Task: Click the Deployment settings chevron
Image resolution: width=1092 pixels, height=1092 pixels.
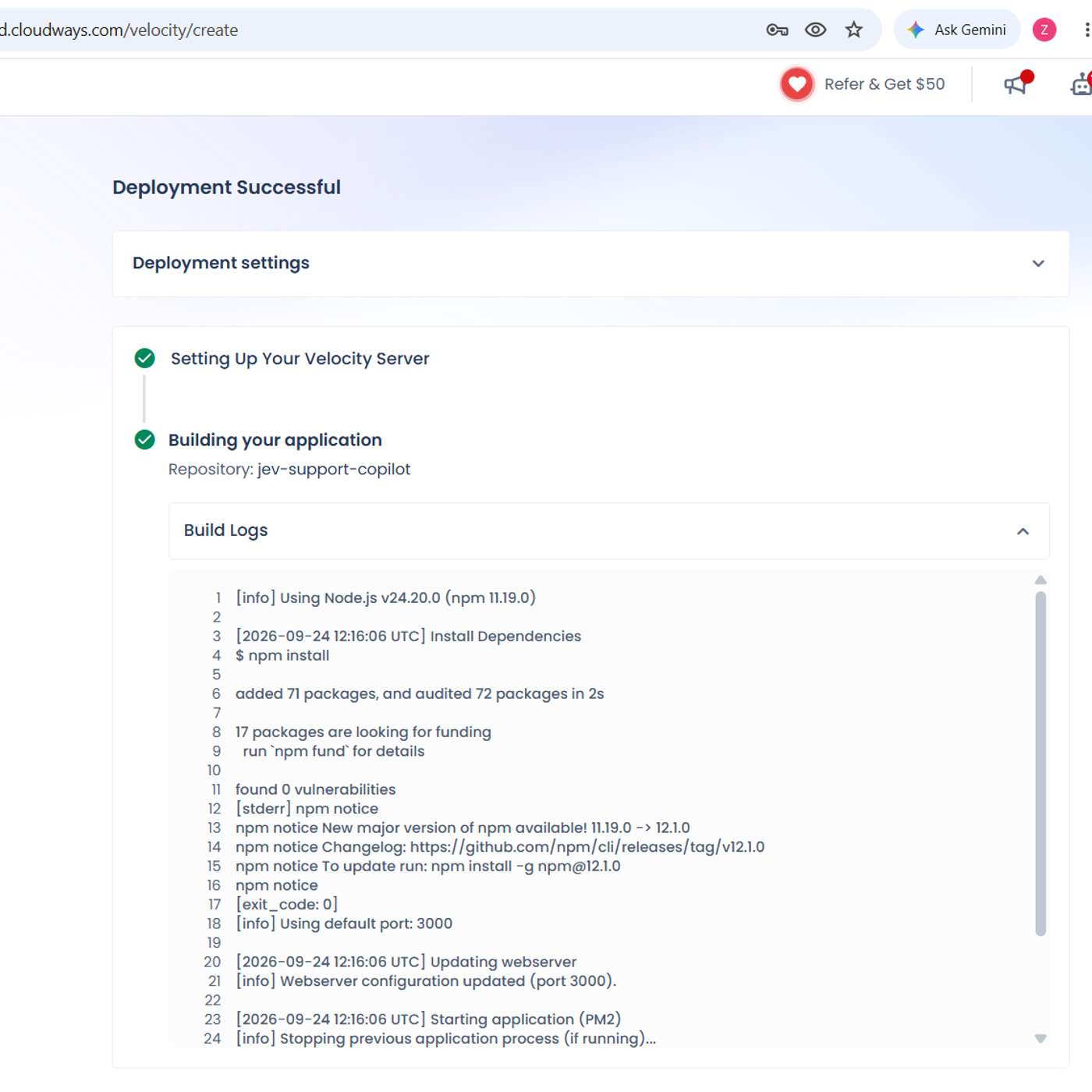Action: [x=1038, y=264]
